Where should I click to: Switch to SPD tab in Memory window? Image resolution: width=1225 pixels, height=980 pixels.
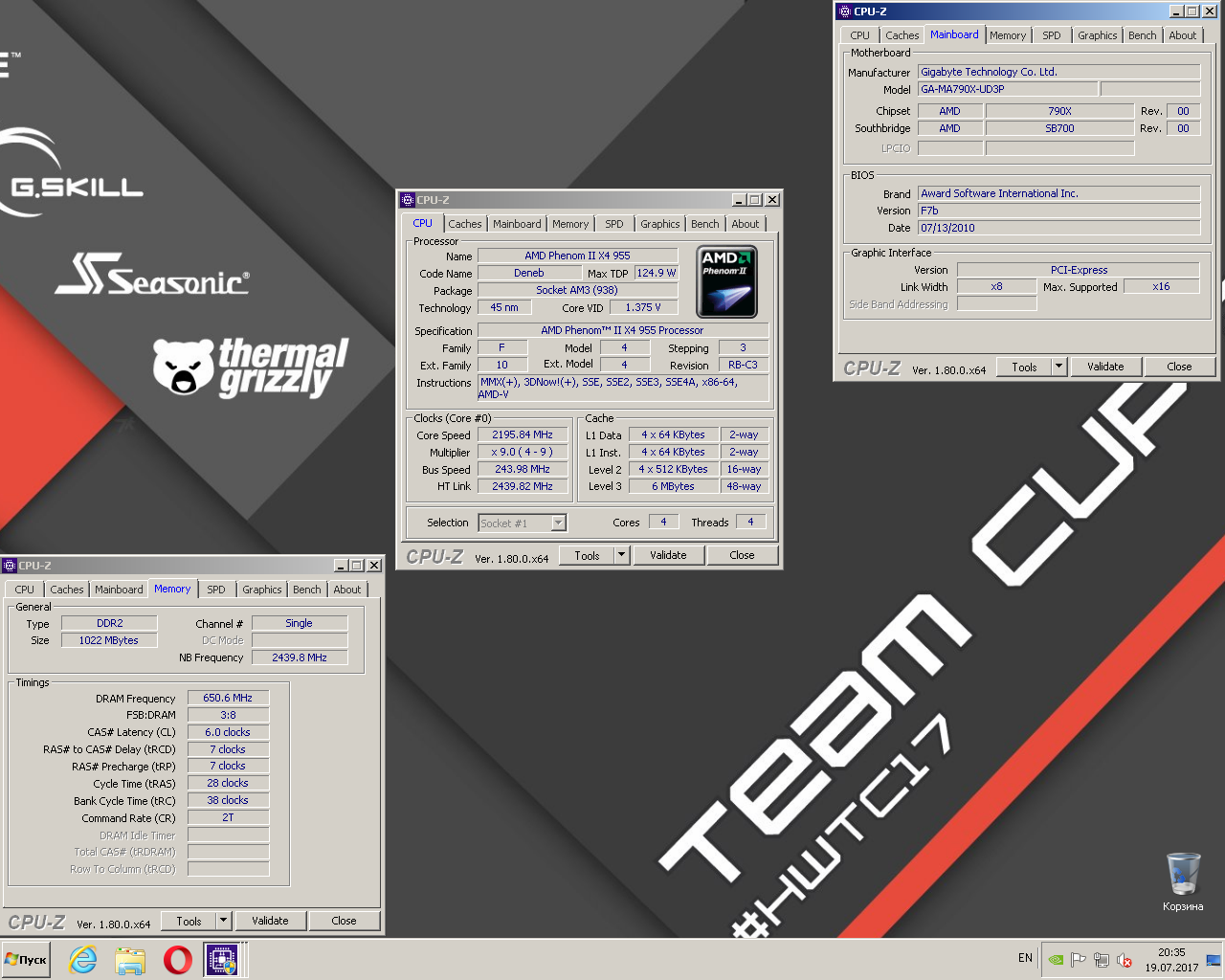(216, 590)
